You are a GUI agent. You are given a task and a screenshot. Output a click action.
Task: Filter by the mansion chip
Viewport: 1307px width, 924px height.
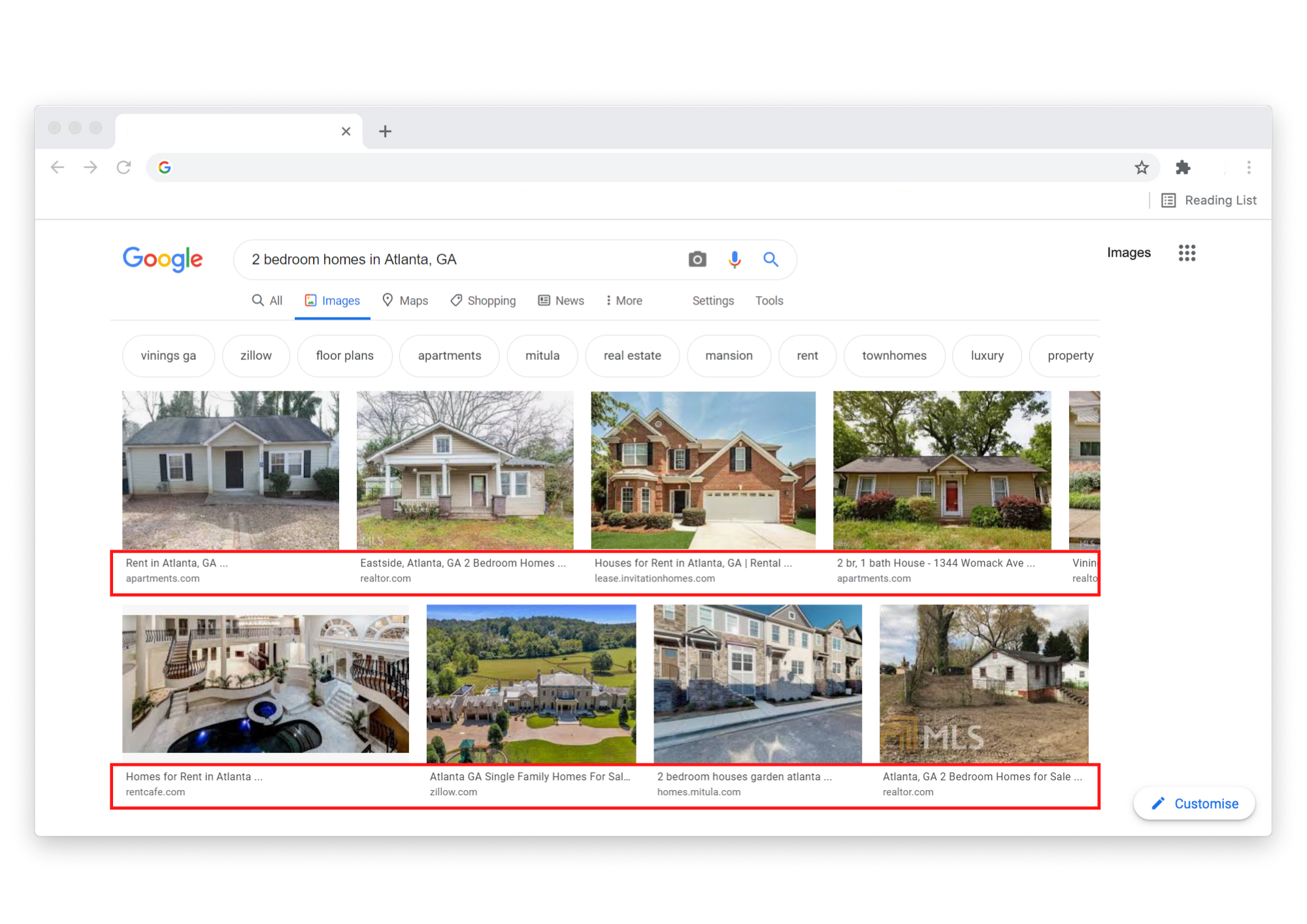[x=729, y=355]
